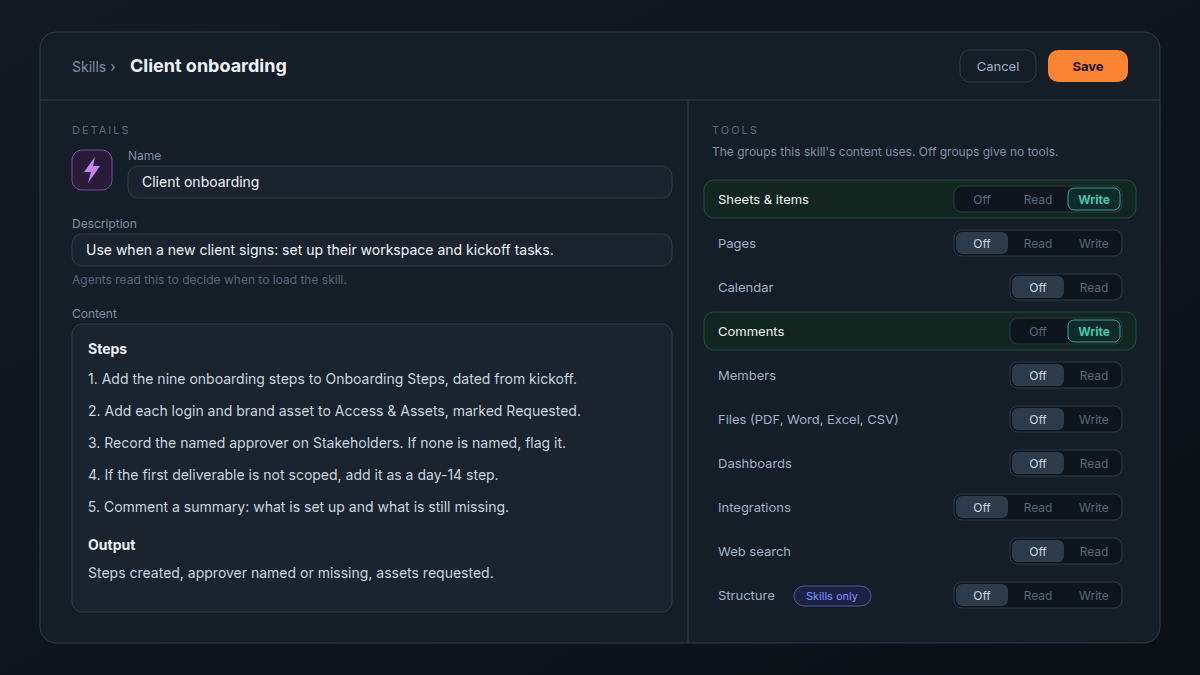Click the Sheets & items group label
The image size is (1200, 675).
(x=763, y=199)
